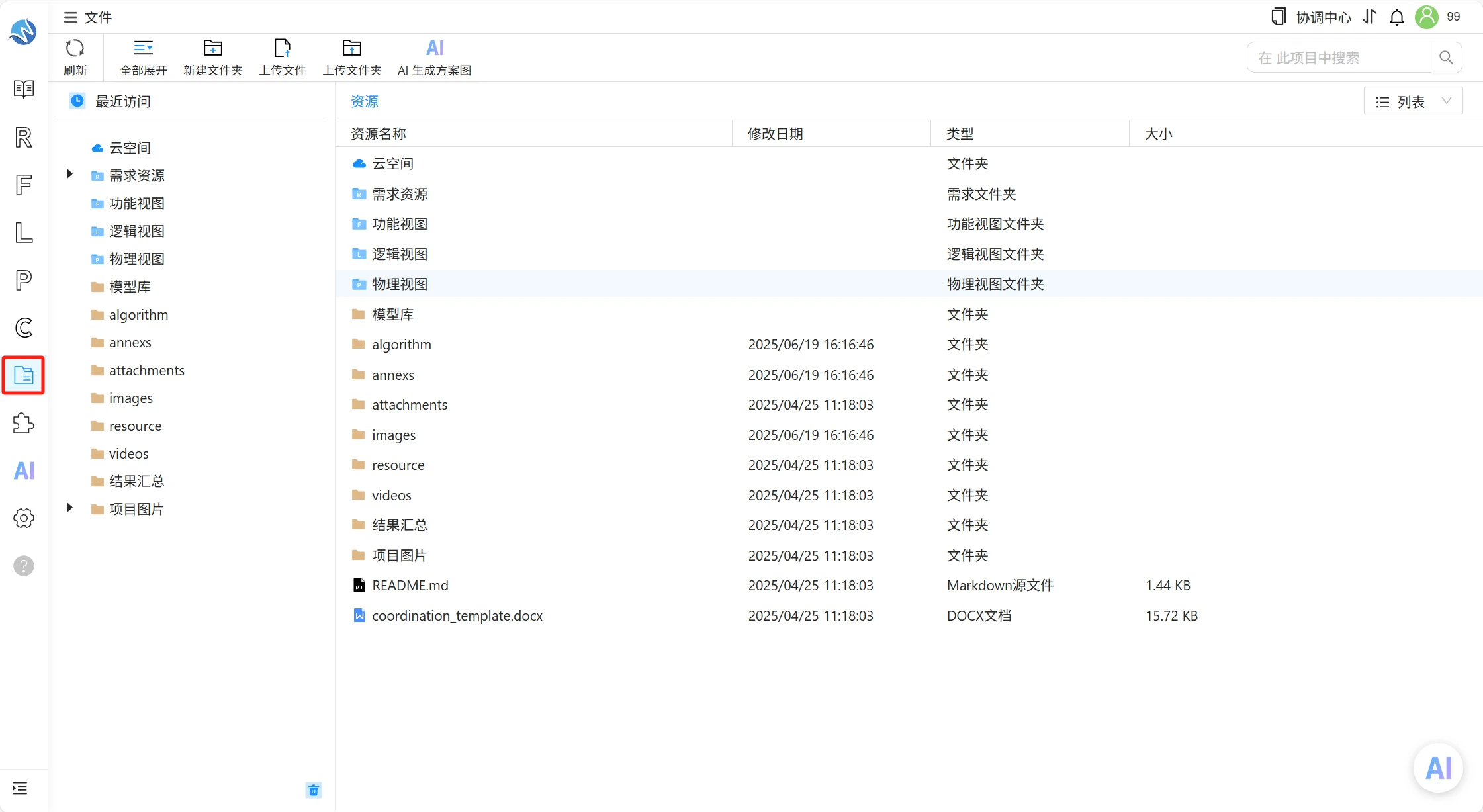Open the C sidebar icon
1483x812 pixels.
click(x=24, y=328)
